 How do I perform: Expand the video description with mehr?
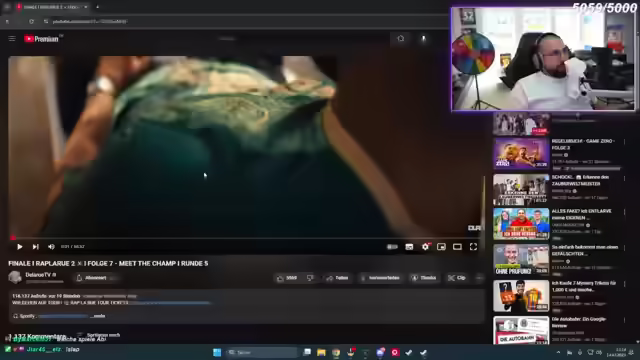coord(99,316)
